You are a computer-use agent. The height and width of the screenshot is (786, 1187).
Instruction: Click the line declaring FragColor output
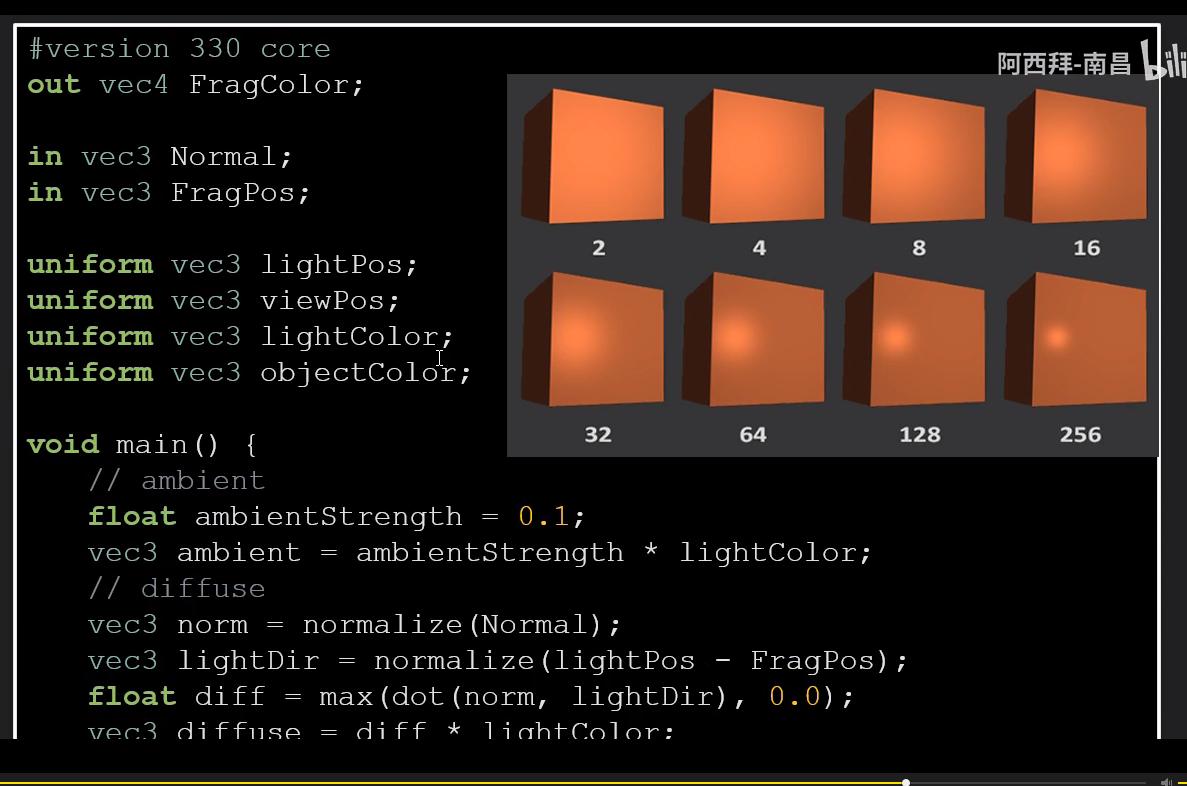coord(197,84)
